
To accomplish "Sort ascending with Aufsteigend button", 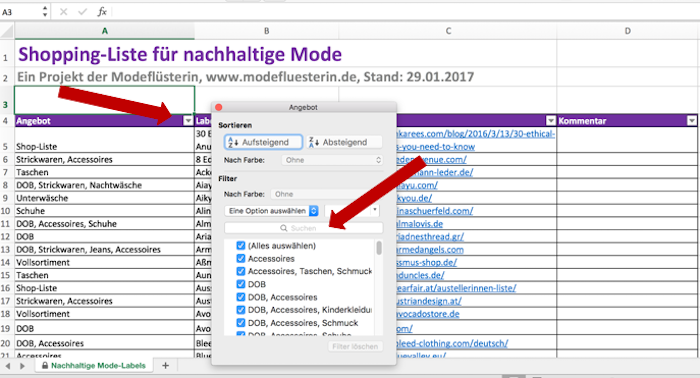I will coord(263,142).
